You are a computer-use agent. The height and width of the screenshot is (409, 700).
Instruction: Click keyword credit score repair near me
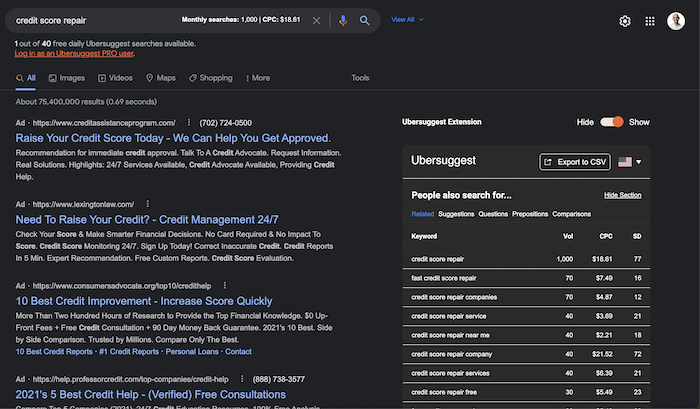tap(450, 335)
